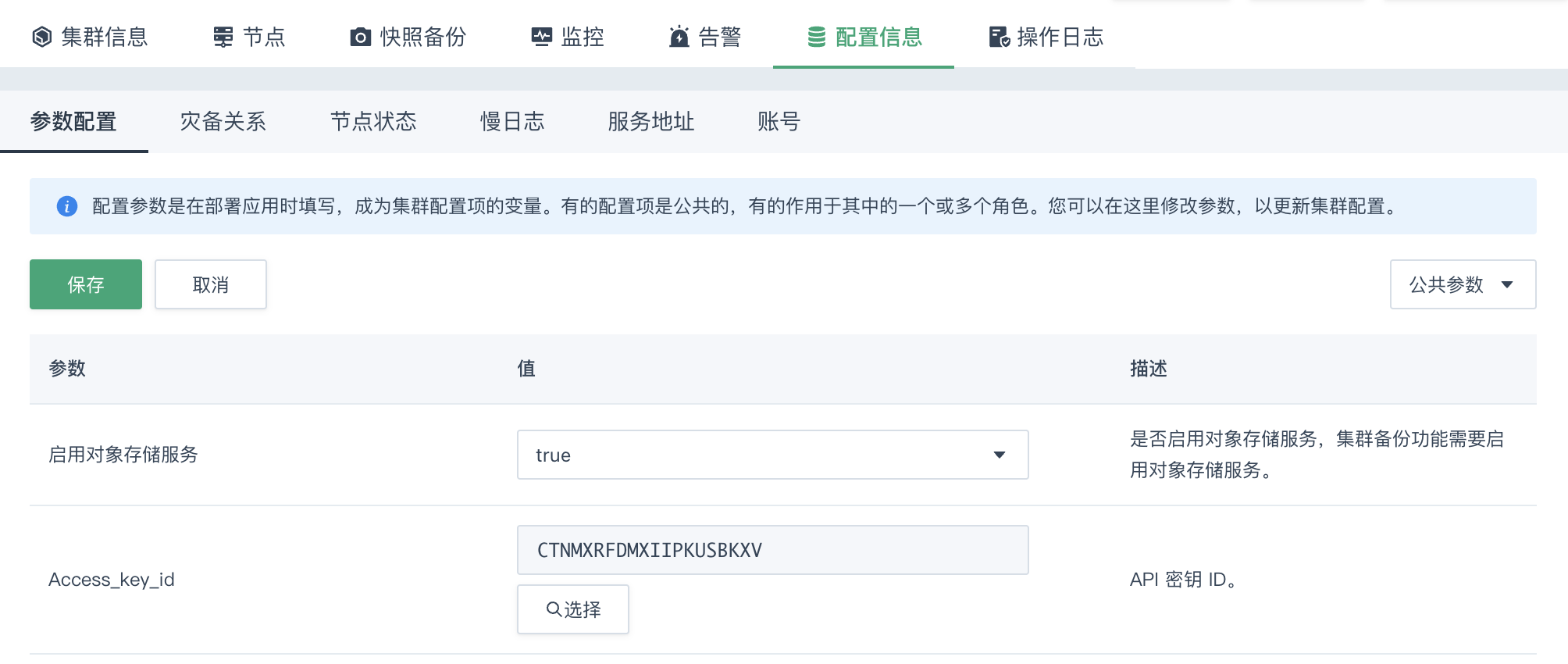
Task: Switch to the 账号 sub-tab
Action: pos(779,121)
